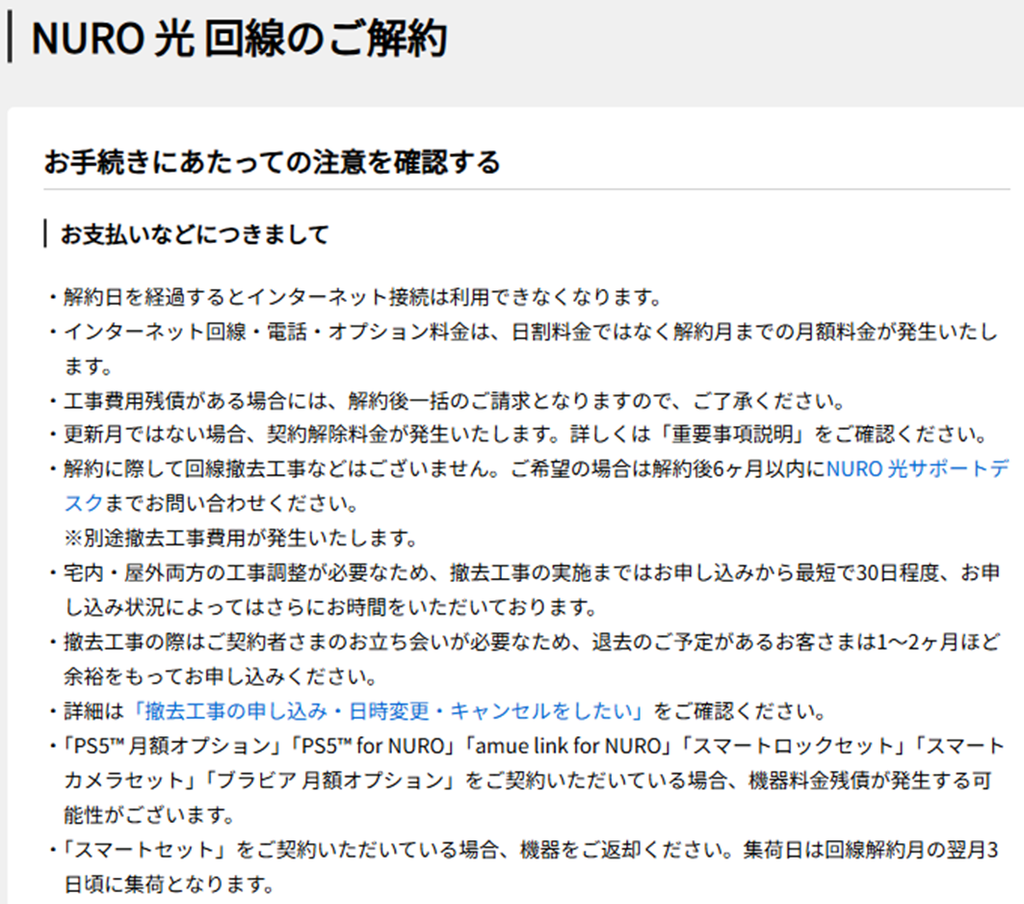Image resolution: width=1024 pixels, height=904 pixels.
Task: Click the line 解約日を経過するとインターネット接続は利用できなくなります
Action: coord(363,297)
